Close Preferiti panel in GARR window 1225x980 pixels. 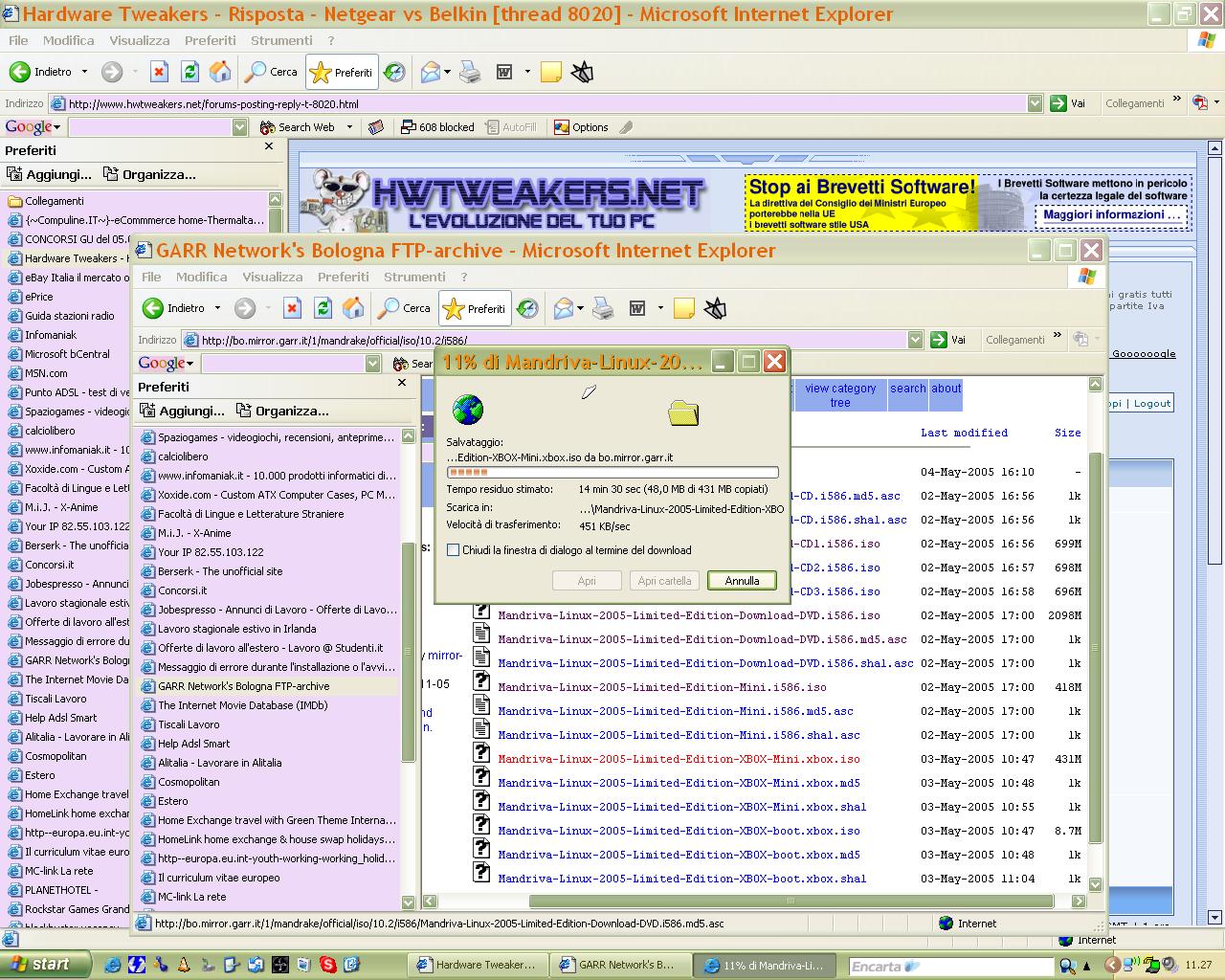point(402,383)
